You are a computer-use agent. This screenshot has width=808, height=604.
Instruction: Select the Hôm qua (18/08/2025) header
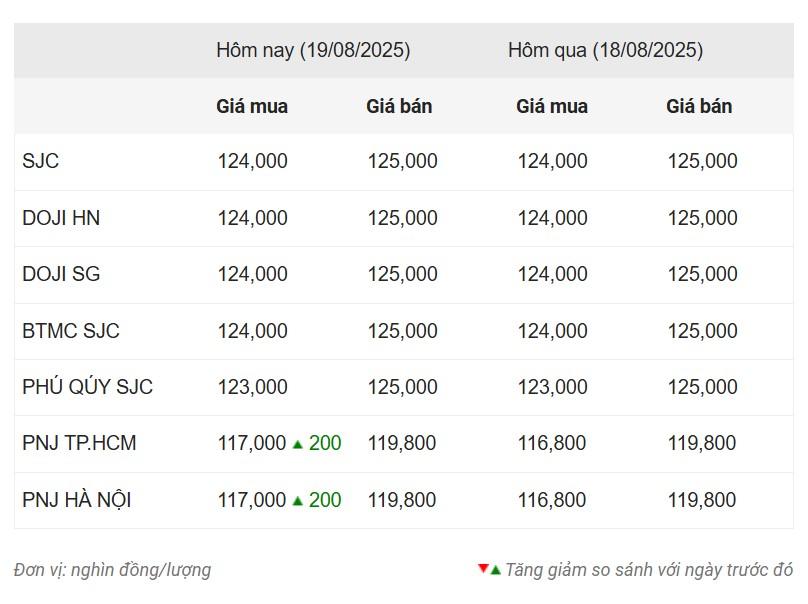point(605,51)
